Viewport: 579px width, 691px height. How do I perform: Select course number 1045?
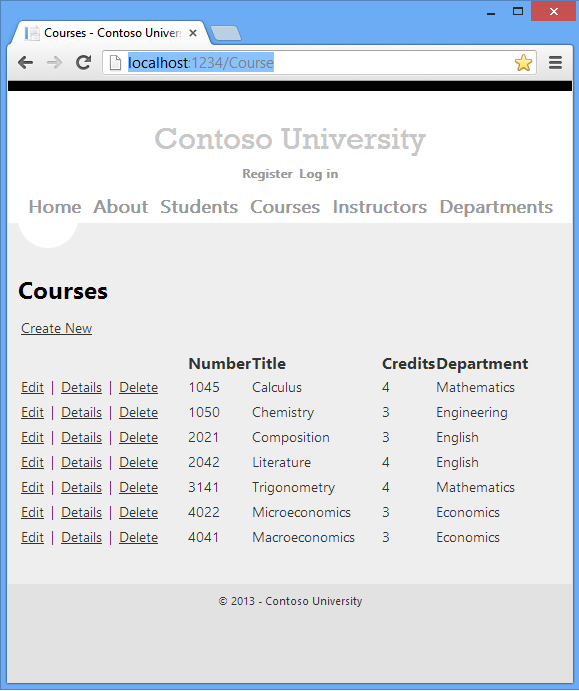(204, 387)
